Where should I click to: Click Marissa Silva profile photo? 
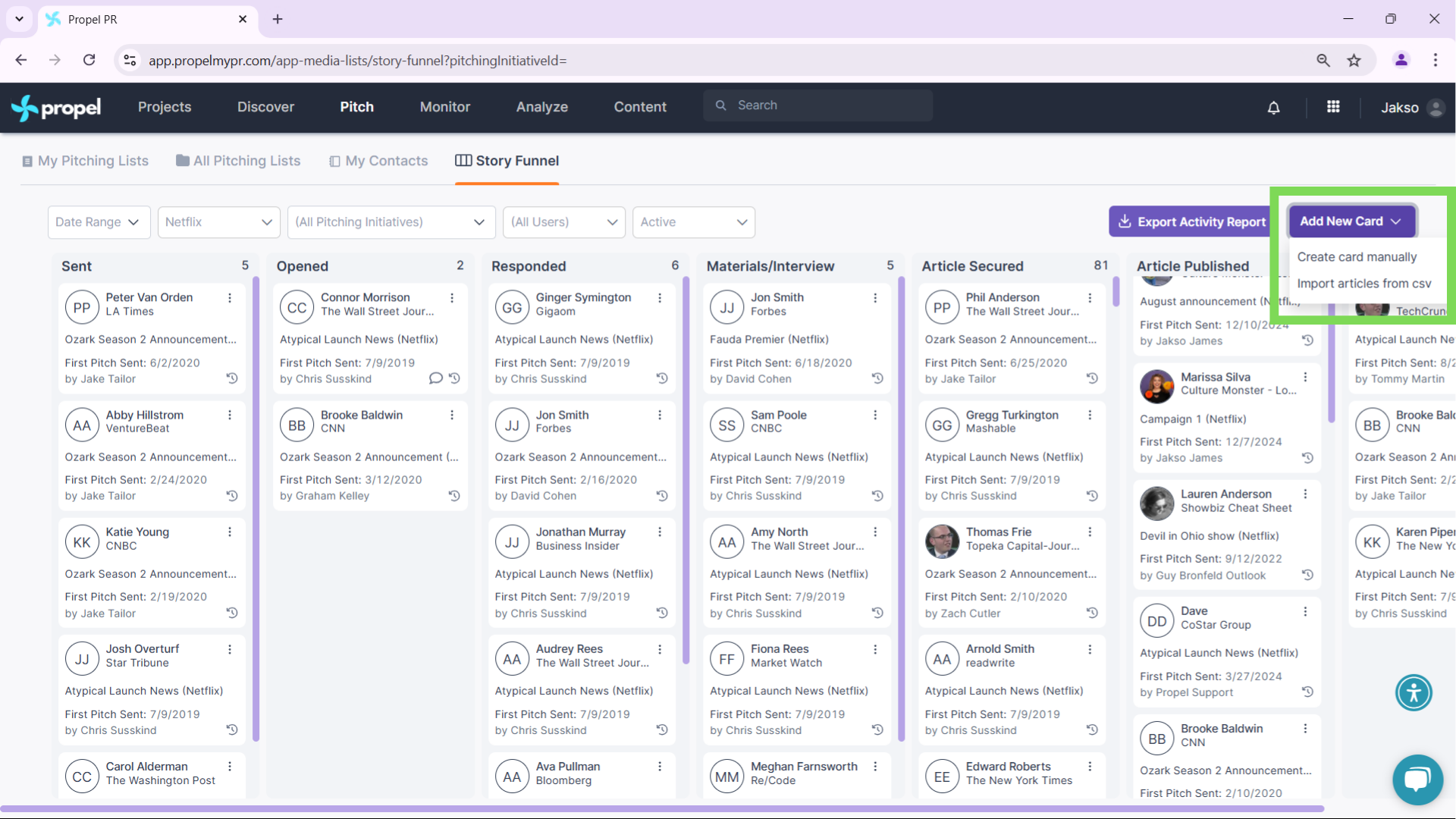[1156, 387]
